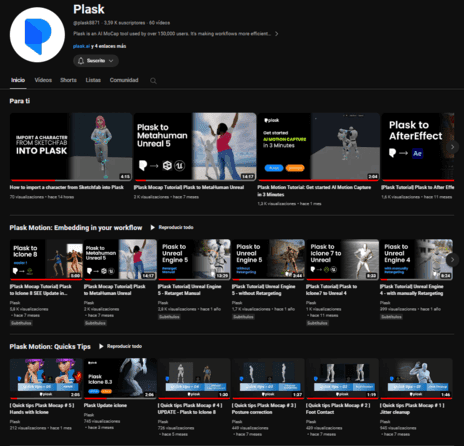The image size is (464, 446).
Task: Click the Reproducir todo play icon for Quicks Tips
Action: (x=101, y=346)
